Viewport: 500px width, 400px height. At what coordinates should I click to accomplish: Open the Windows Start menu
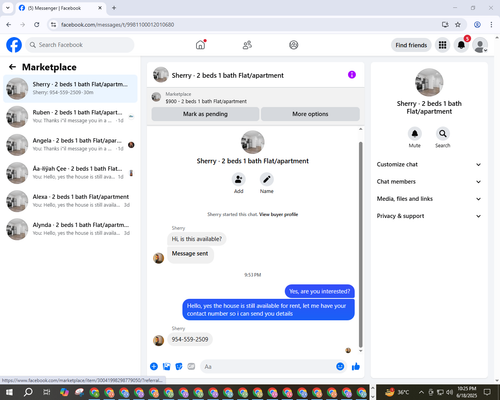(9, 392)
